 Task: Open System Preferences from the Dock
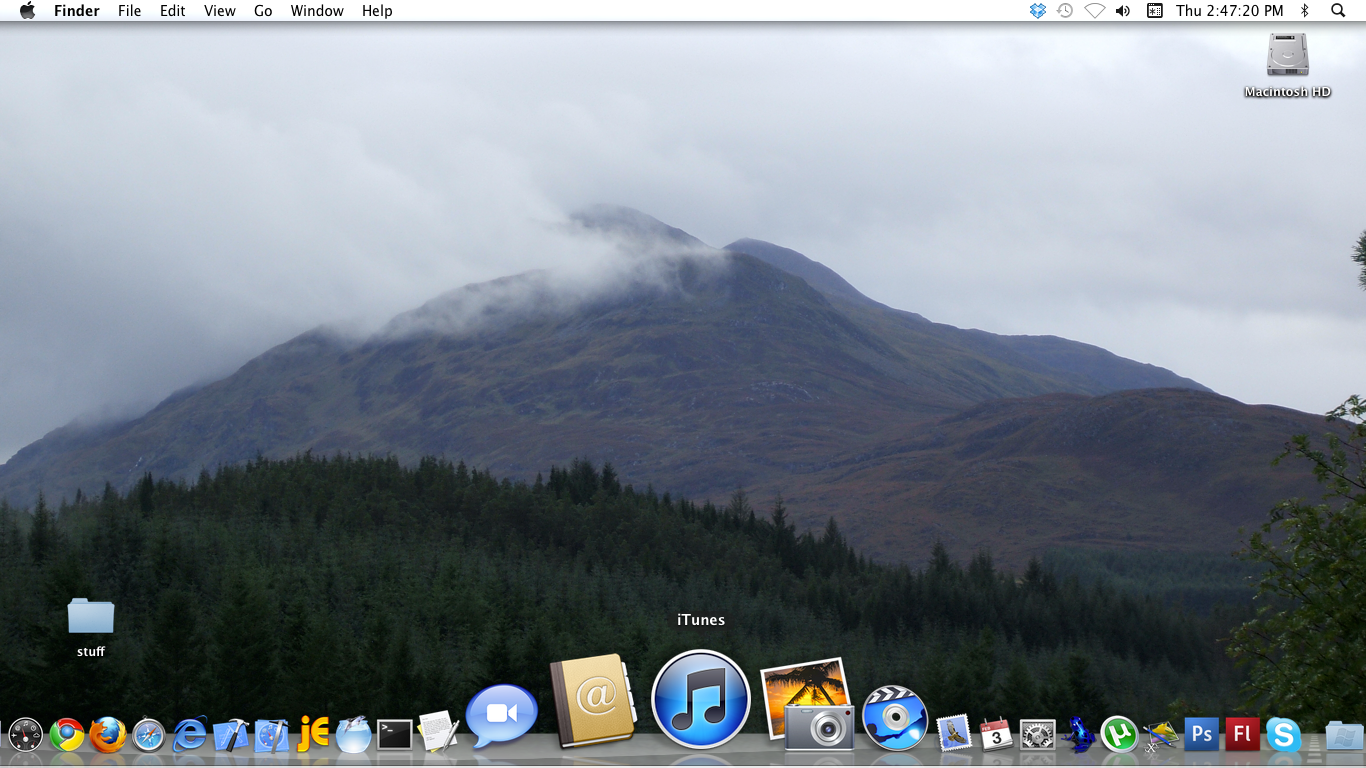tap(1037, 735)
